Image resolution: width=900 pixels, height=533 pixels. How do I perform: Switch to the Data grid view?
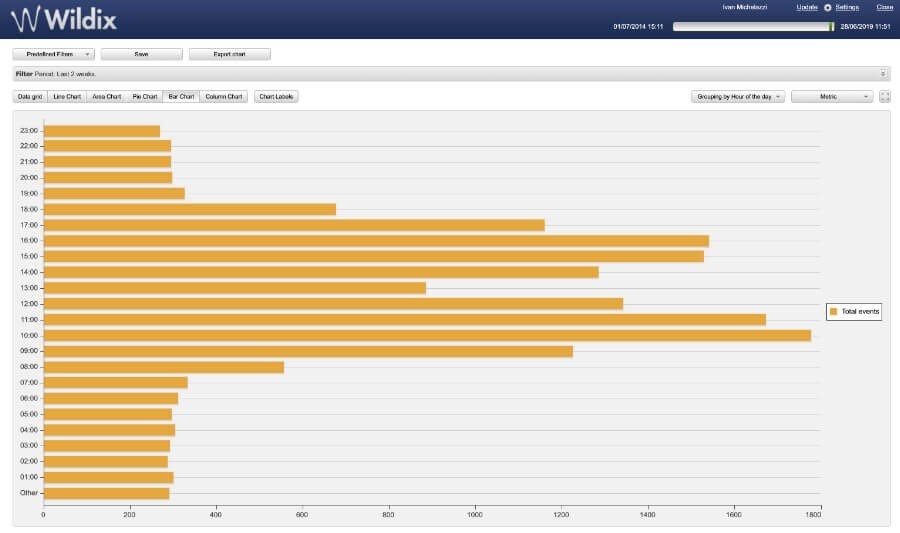pos(30,97)
